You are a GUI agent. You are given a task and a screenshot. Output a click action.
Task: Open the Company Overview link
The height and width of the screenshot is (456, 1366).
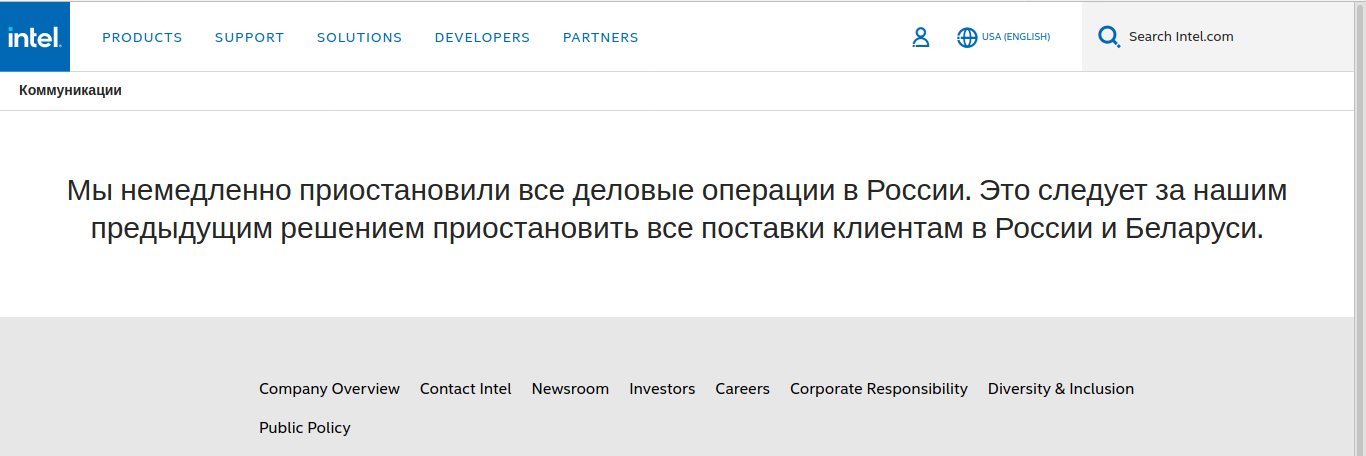[329, 389]
